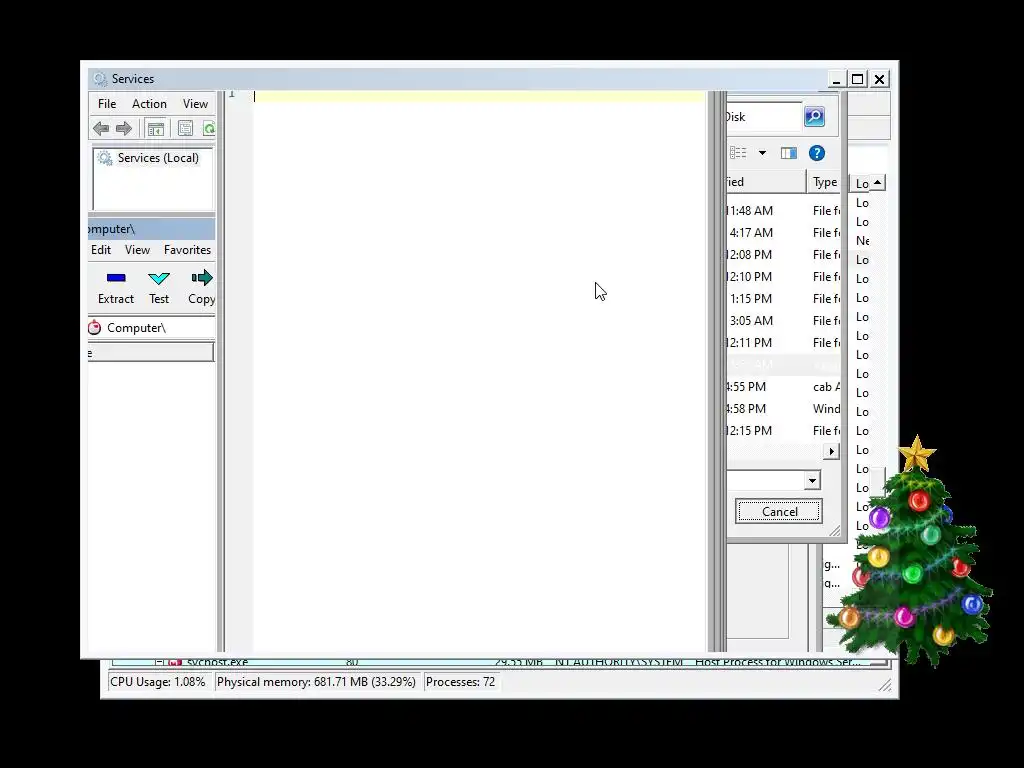Image resolution: width=1024 pixels, height=768 pixels.
Task: Select the cab row at 4:55 PM
Action: pyautogui.click(x=784, y=387)
